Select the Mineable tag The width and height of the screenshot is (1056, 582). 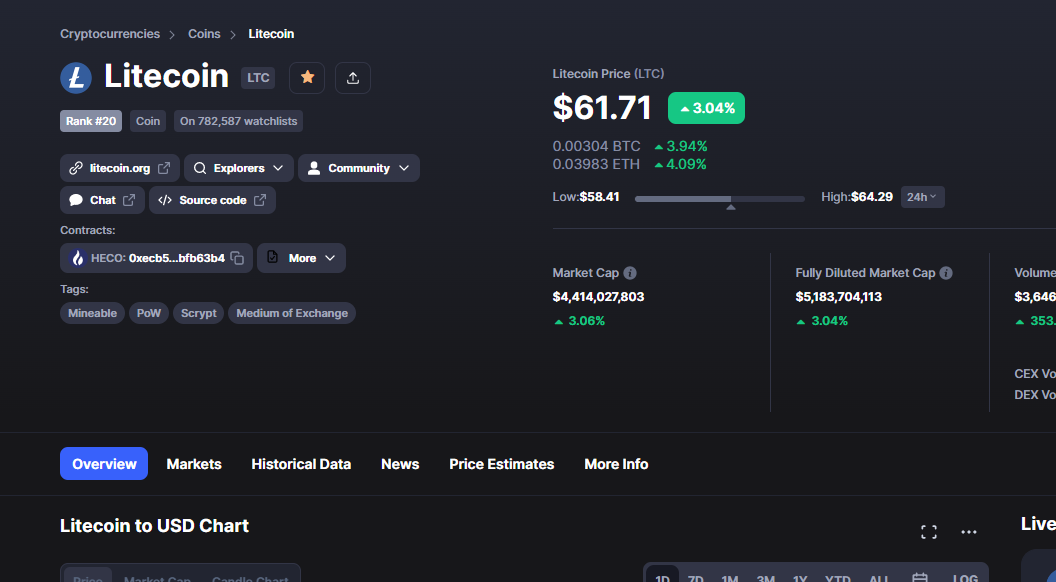pyautogui.click(x=92, y=313)
